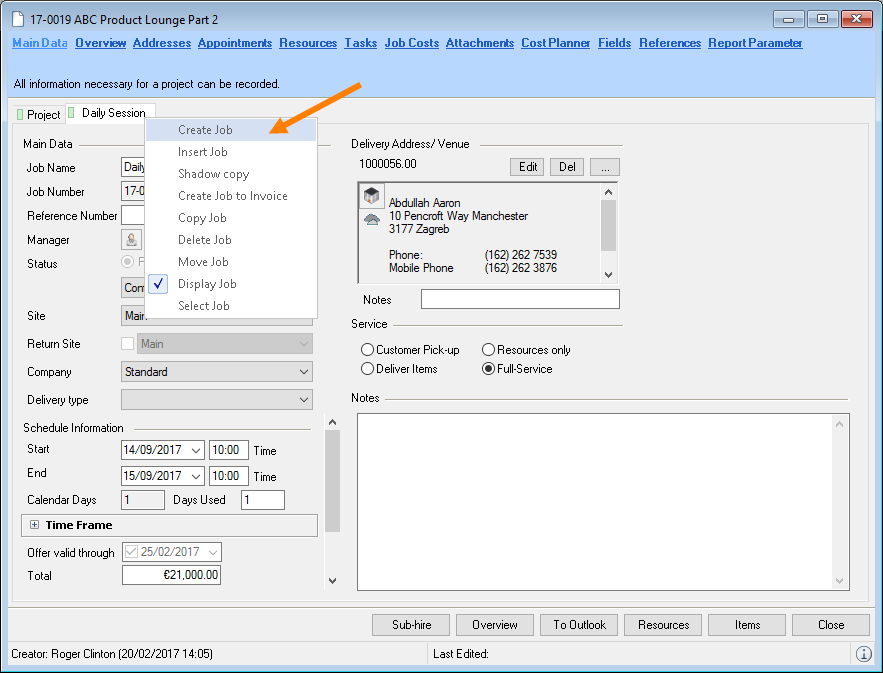883x673 pixels.
Task: Click the delivery address Notes input field
Action: pos(520,300)
